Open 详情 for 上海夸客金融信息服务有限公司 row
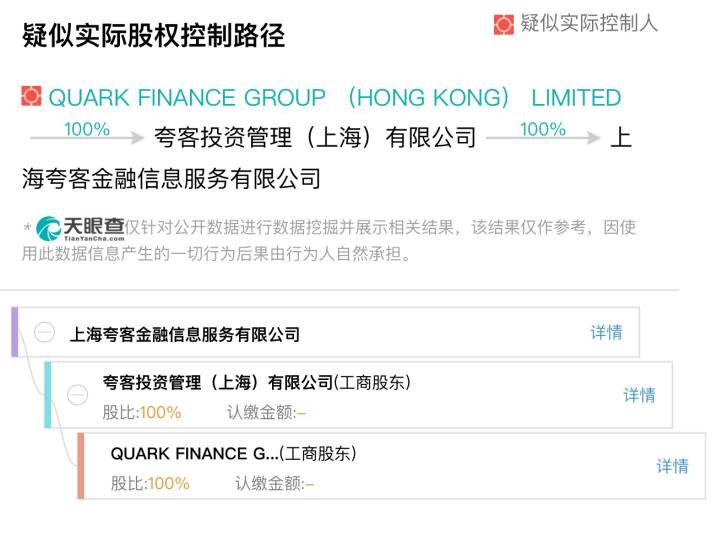 point(606,333)
